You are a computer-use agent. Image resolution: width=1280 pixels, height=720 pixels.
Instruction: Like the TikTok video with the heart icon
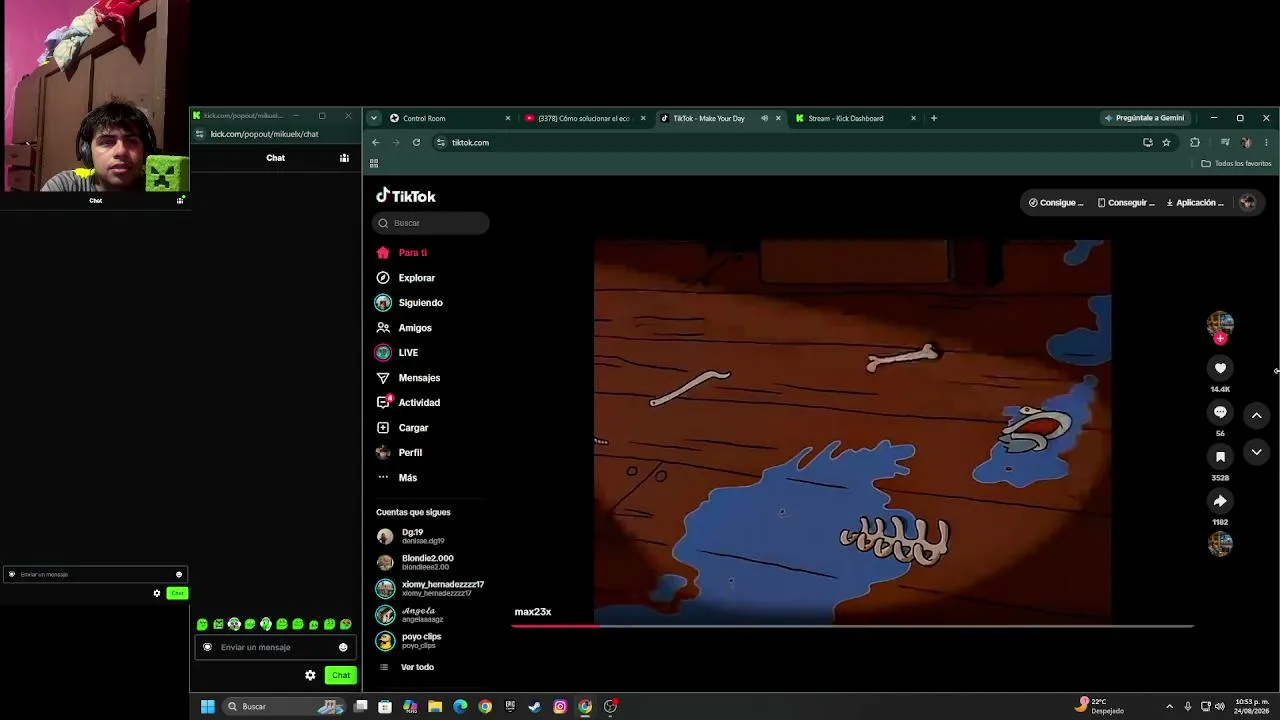click(1220, 368)
